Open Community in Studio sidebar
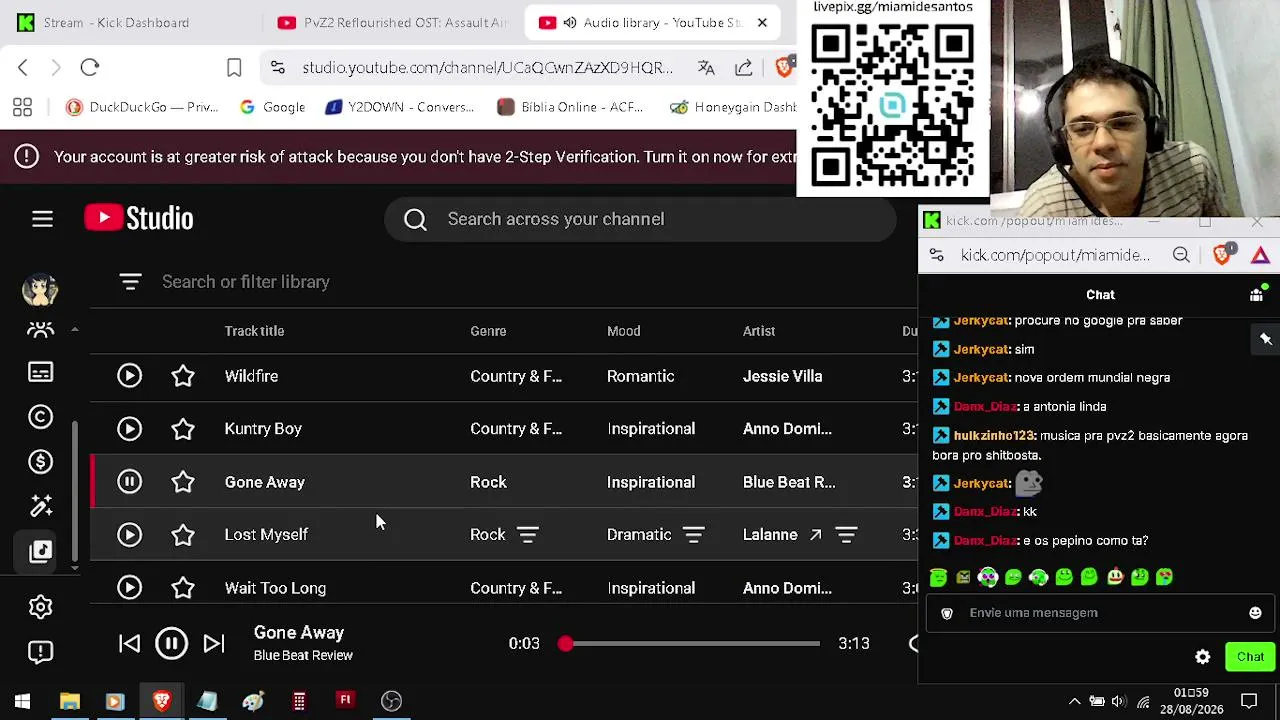The height and width of the screenshot is (720, 1280). 40,330
